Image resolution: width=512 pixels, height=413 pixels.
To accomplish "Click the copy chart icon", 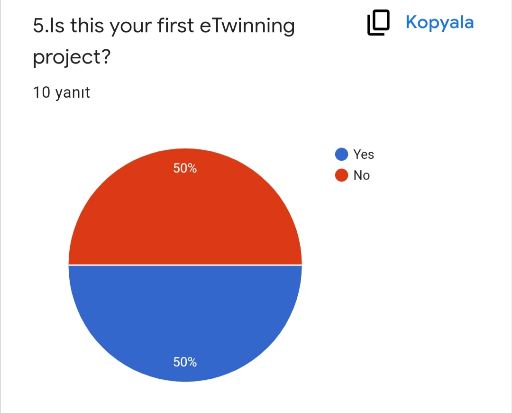I will (x=378, y=22).
